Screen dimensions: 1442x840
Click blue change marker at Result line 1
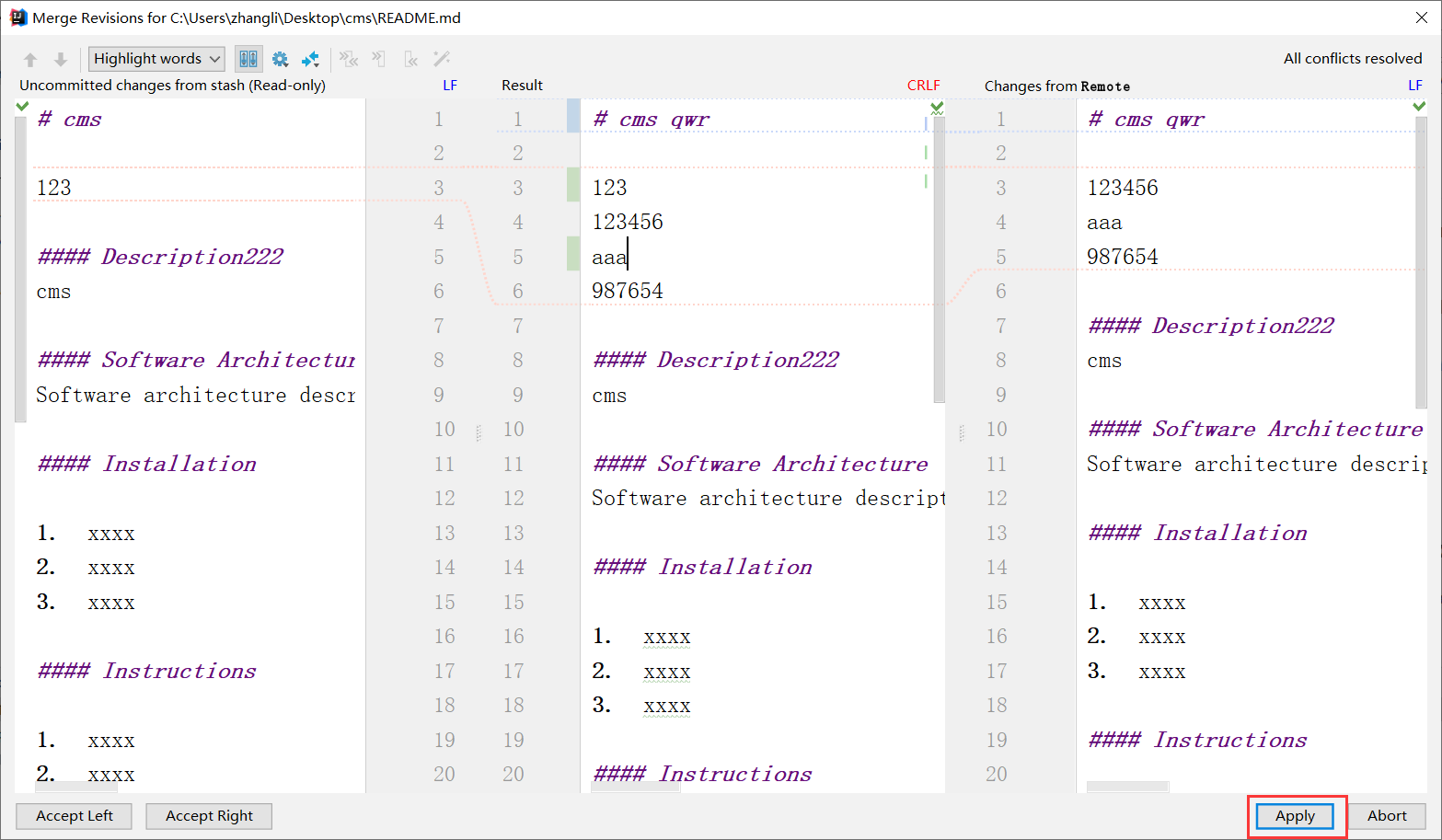573,116
